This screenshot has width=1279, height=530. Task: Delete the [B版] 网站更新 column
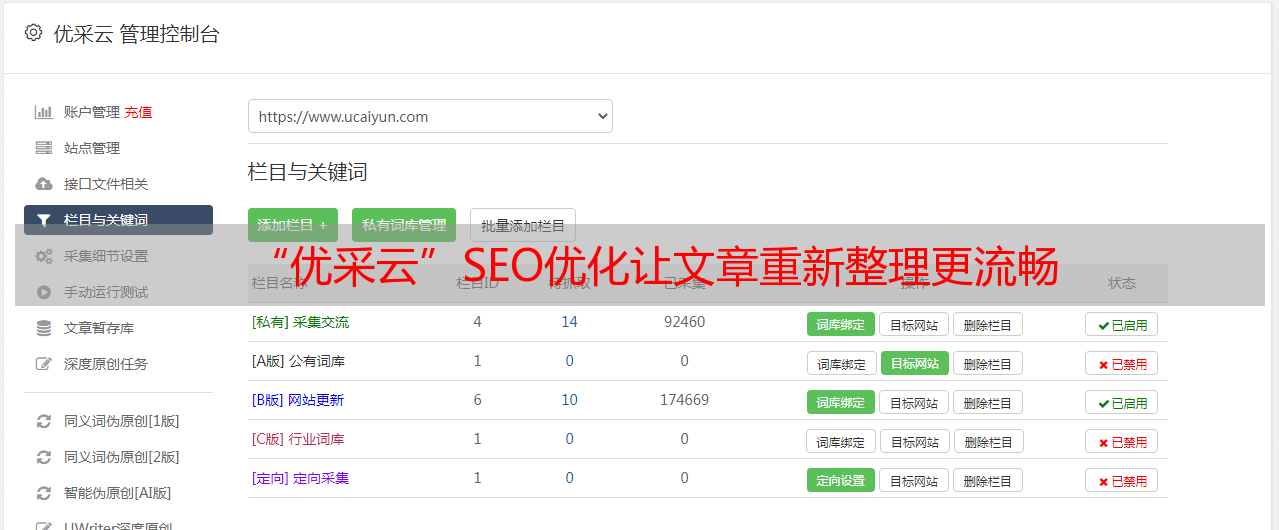(x=988, y=402)
